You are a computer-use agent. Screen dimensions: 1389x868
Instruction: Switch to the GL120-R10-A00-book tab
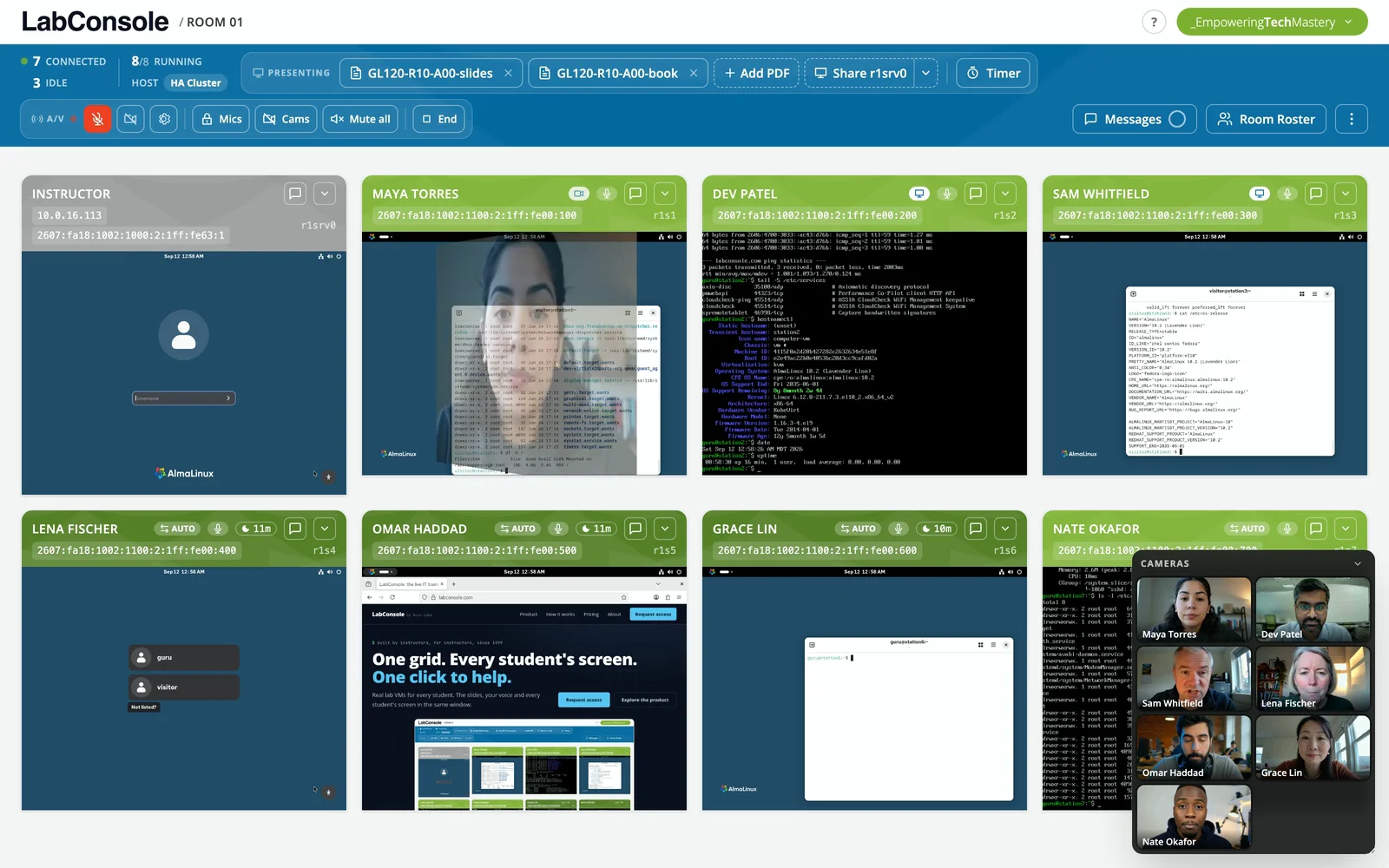(608, 73)
